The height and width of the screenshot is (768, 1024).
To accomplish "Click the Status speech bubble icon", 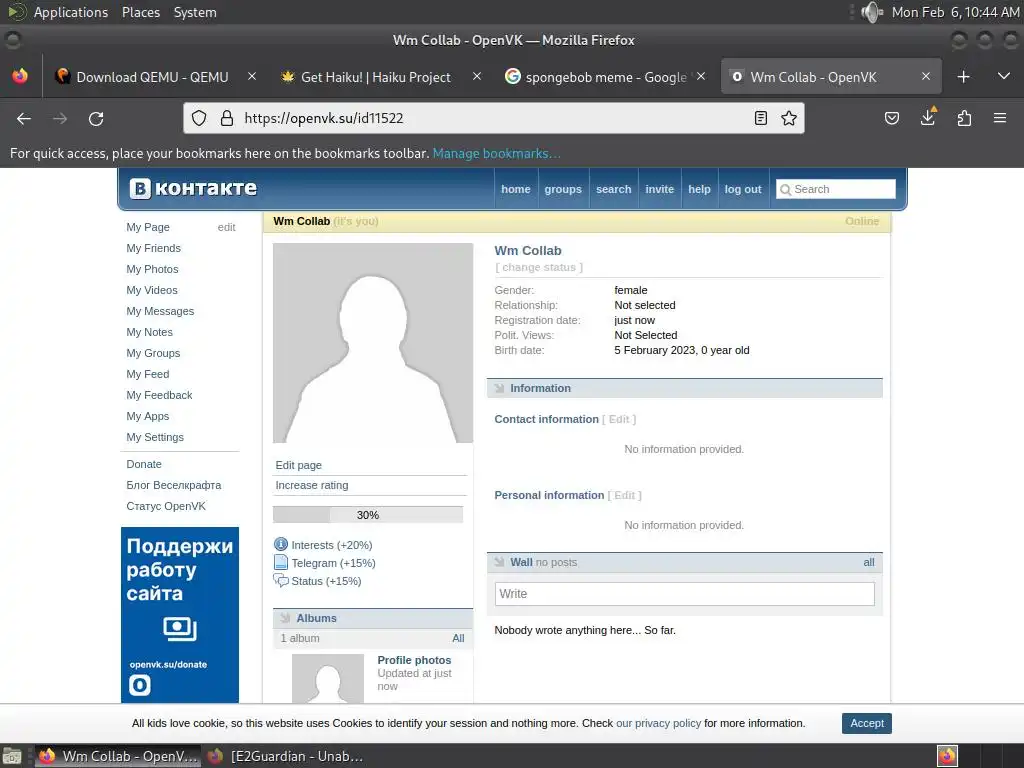I will click(281, 581).
